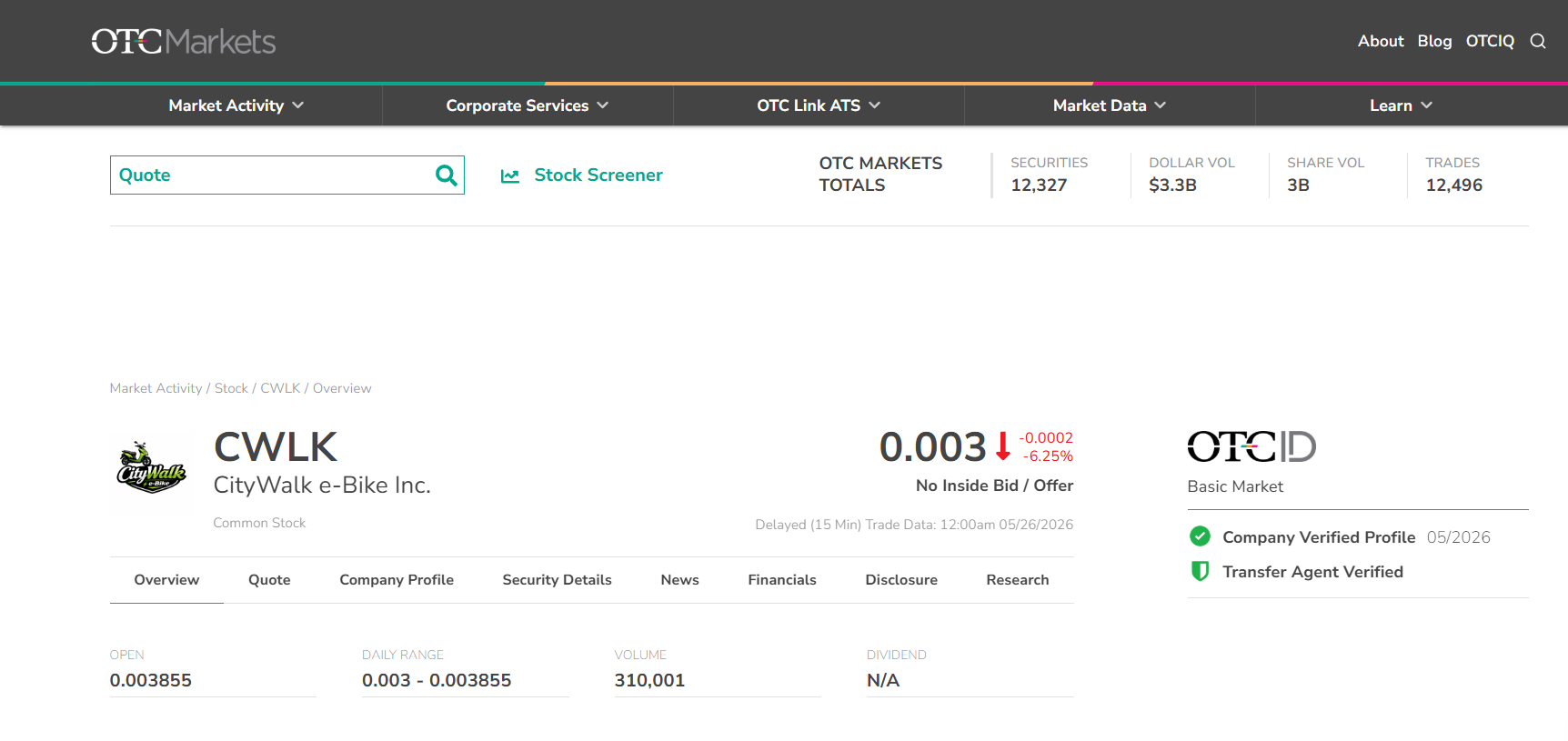Click the Securities total 12,327

(1039, 185)
